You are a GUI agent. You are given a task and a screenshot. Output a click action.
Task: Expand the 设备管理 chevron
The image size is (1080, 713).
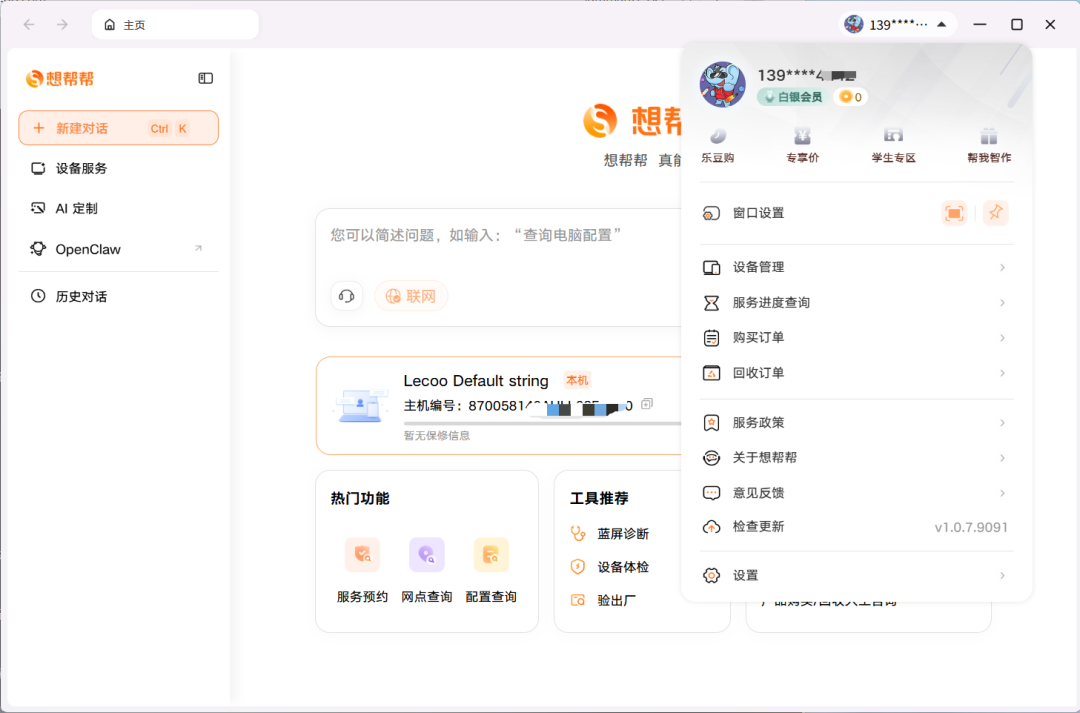(x=1002, y=267)
